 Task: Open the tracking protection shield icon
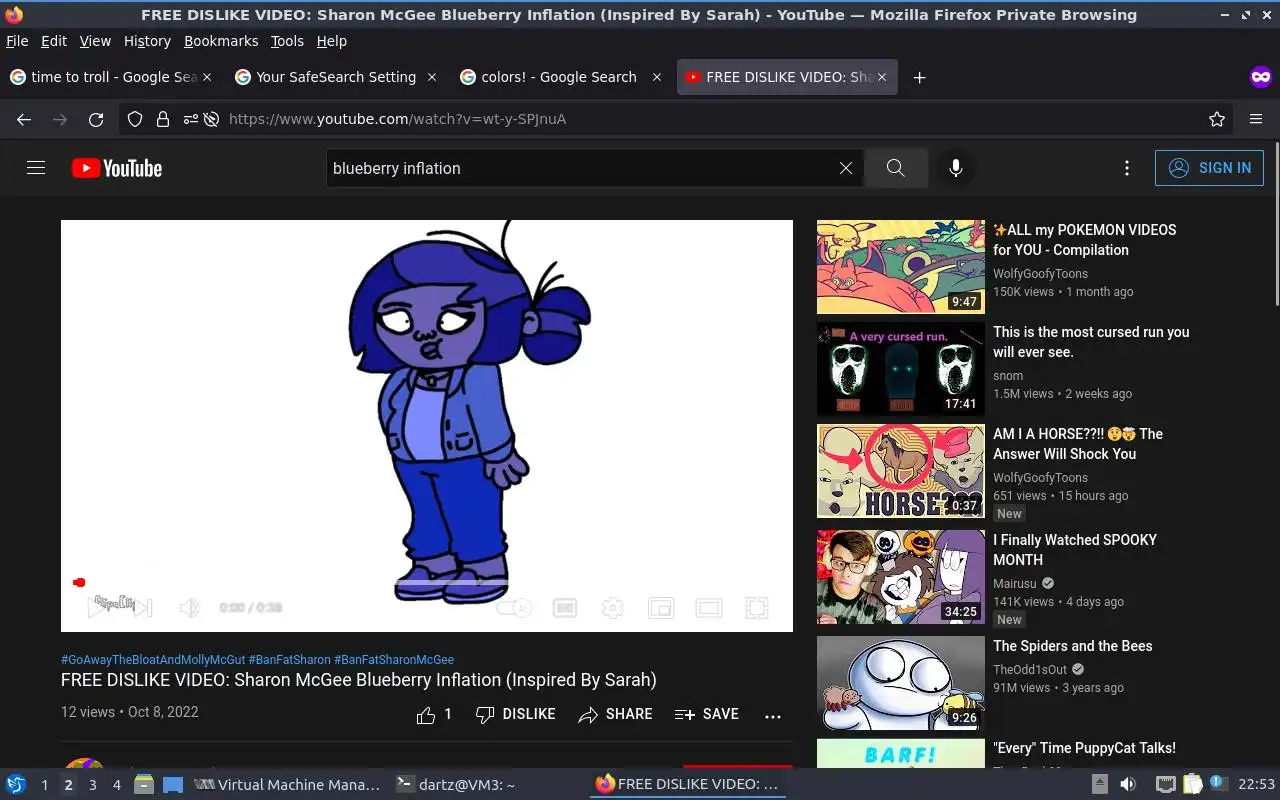[136, 119]
